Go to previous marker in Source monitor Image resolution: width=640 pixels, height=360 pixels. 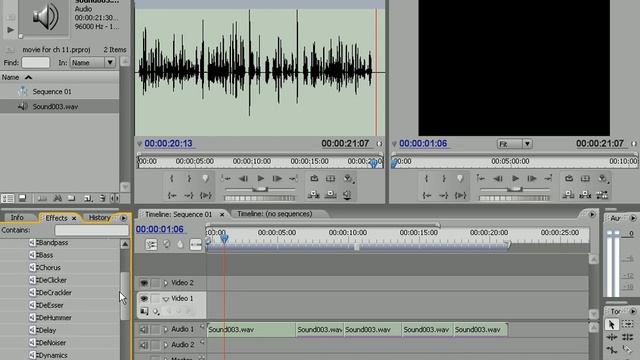(x=226, y=179)
